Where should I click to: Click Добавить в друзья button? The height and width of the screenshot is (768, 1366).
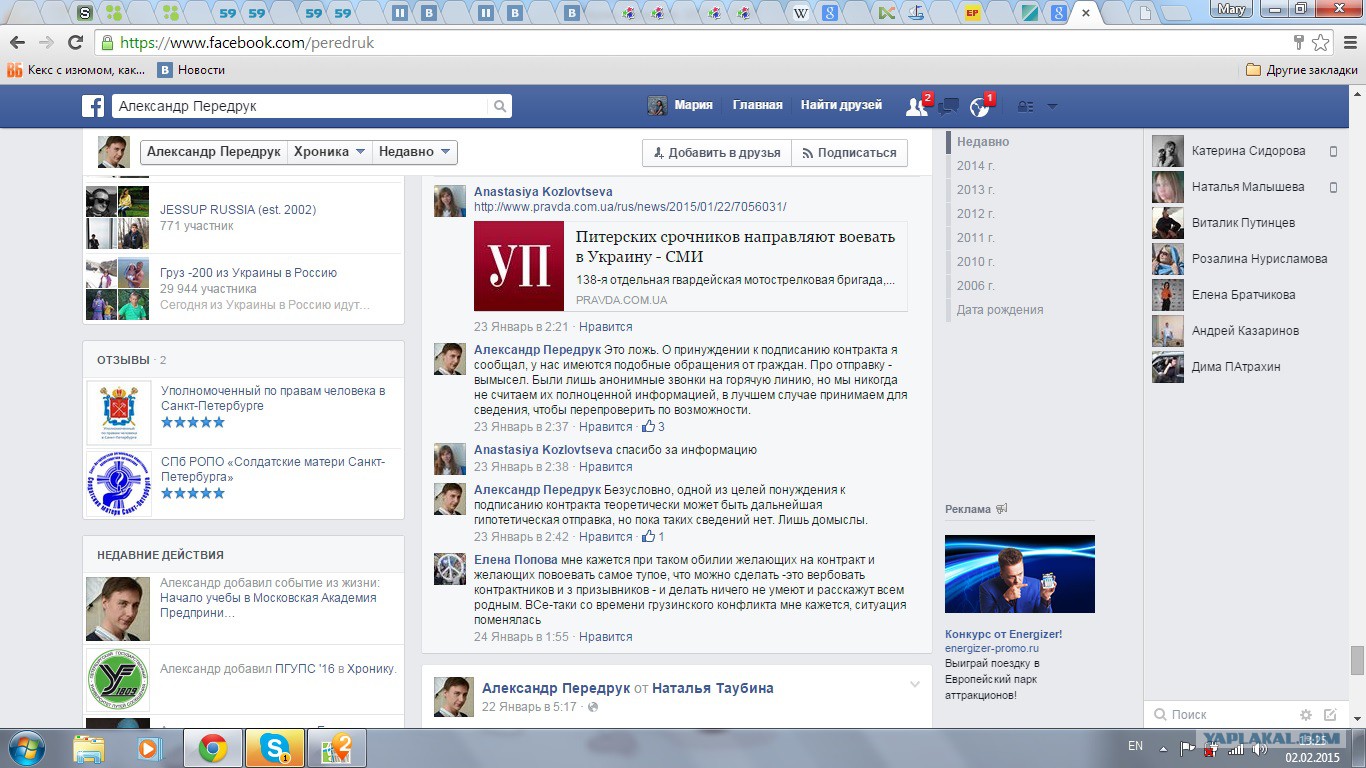click(717, 153)
